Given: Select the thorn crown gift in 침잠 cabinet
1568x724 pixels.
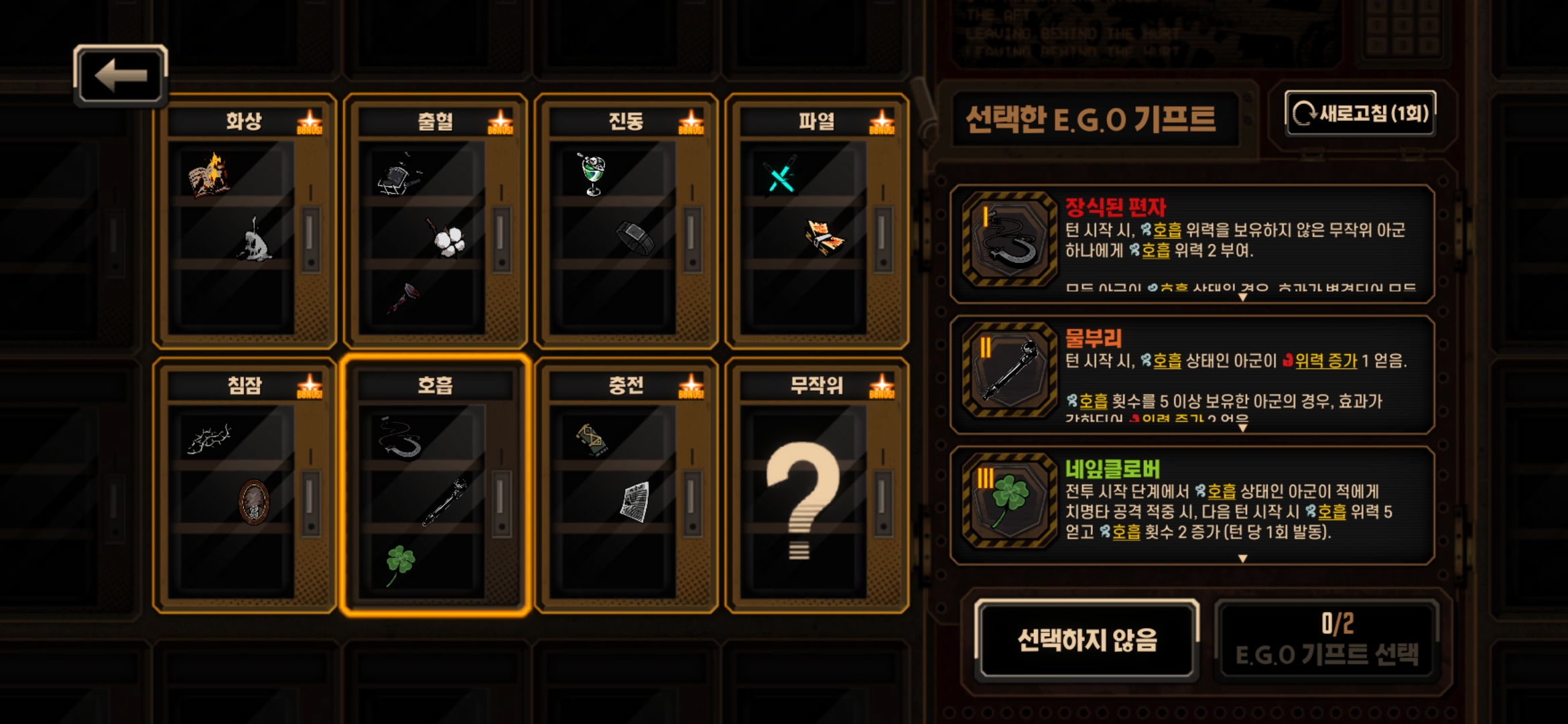Looking at the screenshot, I should pos(209,439).
